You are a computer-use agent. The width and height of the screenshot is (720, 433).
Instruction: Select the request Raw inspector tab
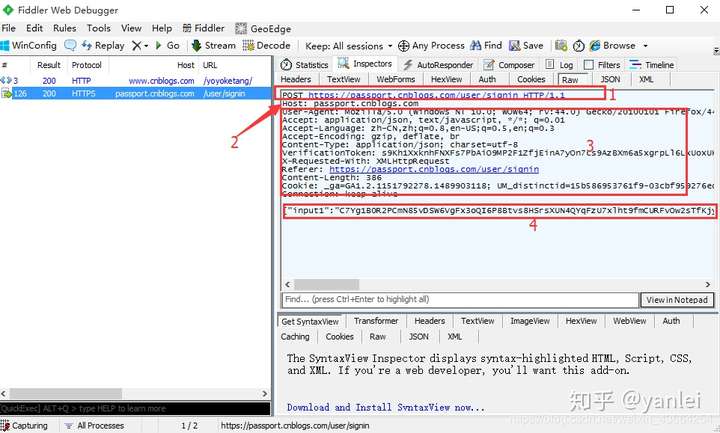pyautogui.click(x=570, y=80)
